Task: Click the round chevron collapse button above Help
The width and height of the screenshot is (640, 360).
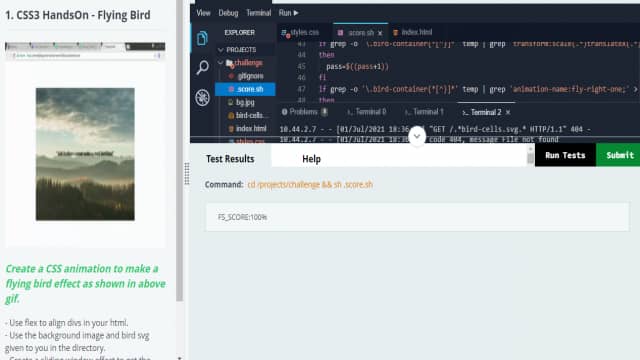Action: pyautogui.click(x=417, y=136)
